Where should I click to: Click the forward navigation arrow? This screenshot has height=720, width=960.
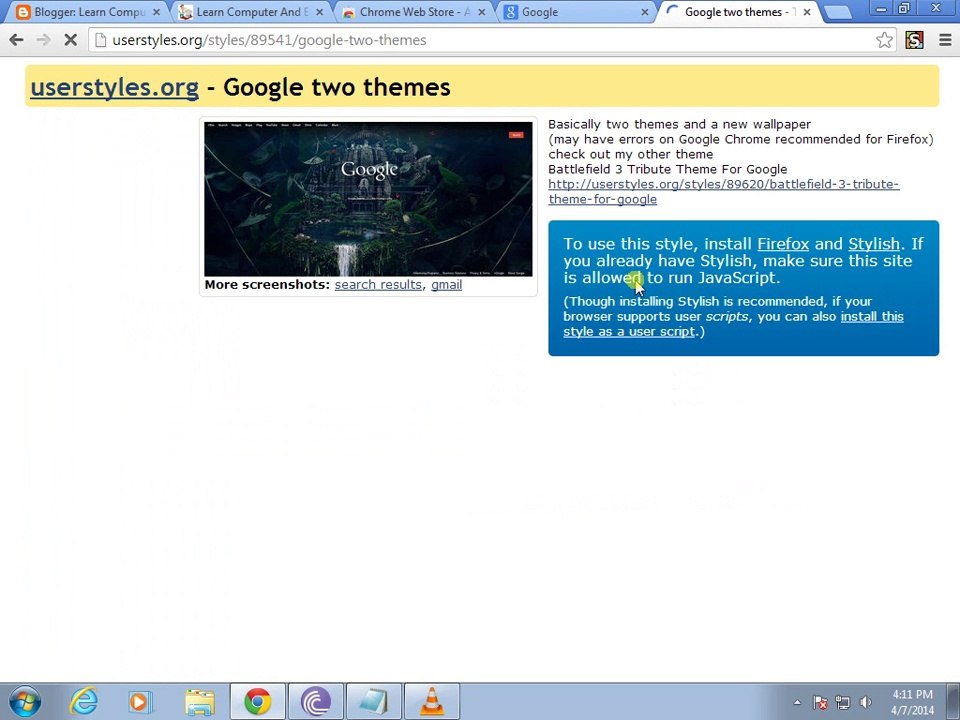(43, 40)
